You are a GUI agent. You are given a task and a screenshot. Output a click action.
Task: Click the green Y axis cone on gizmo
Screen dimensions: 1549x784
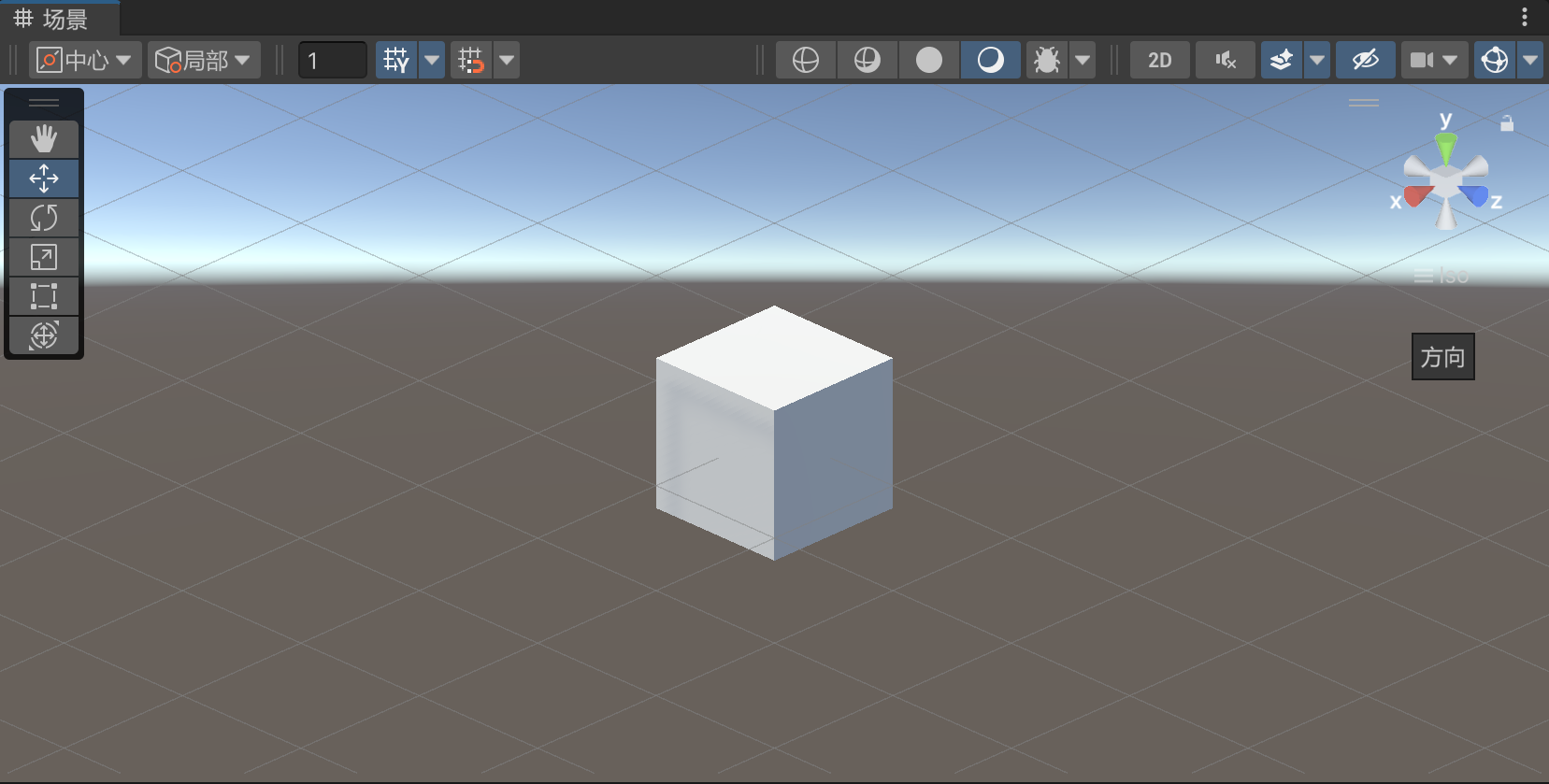[x=1446, y=148]
